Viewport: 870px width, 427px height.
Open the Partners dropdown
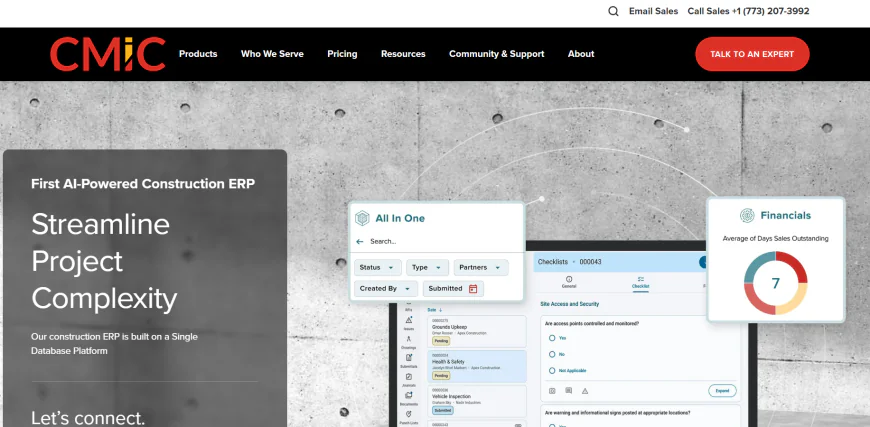coord(480,268)
